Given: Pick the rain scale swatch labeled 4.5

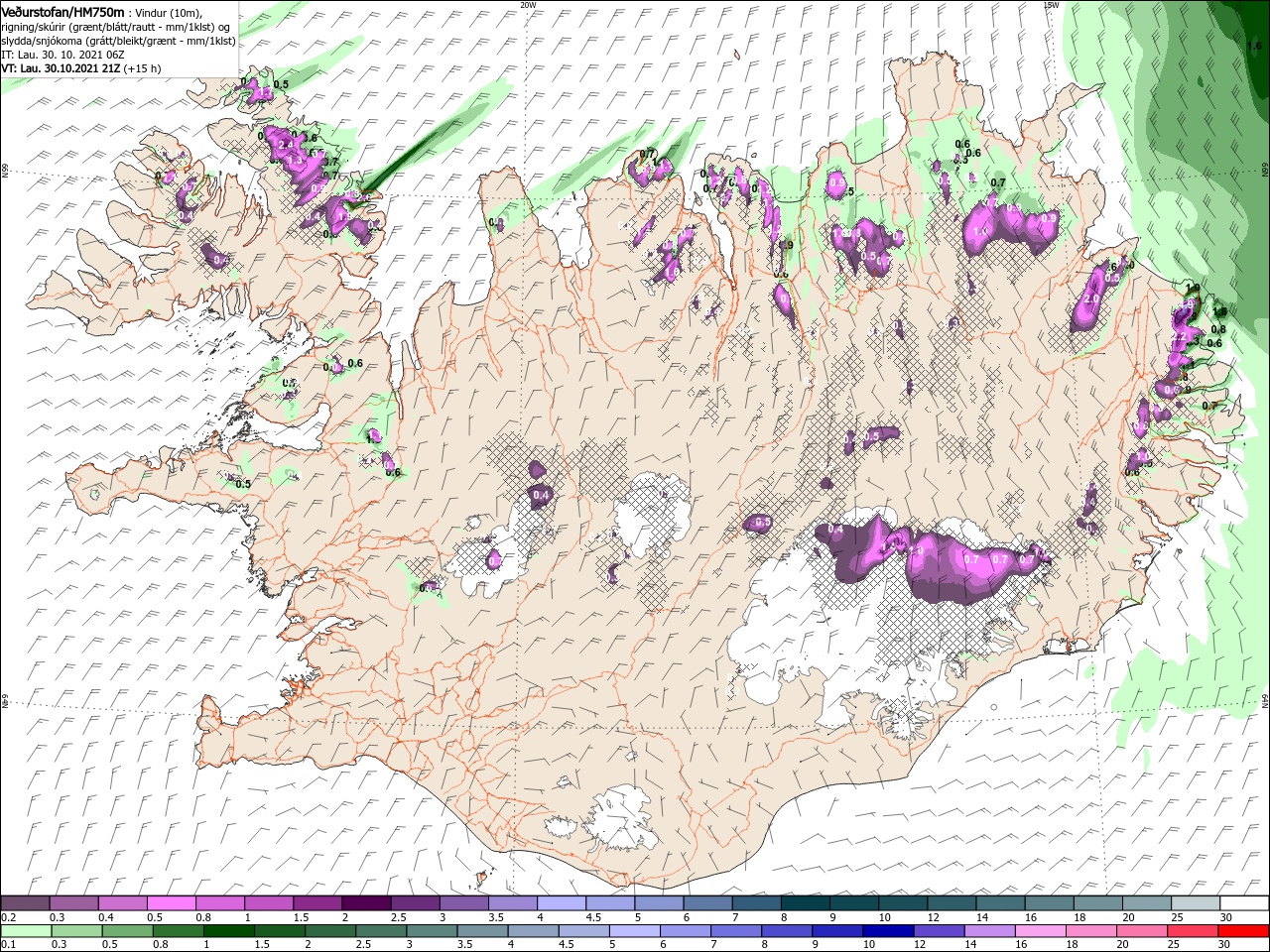Looking at the screenshot, I should pyautogui.click(x=583, y=931).
